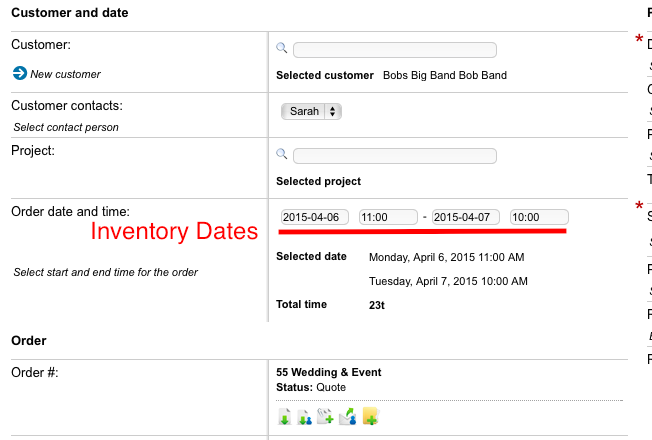The height and width of the screenshot is (440, 652).
Task: Open the New customer link
Action: [x=65, y=74]
